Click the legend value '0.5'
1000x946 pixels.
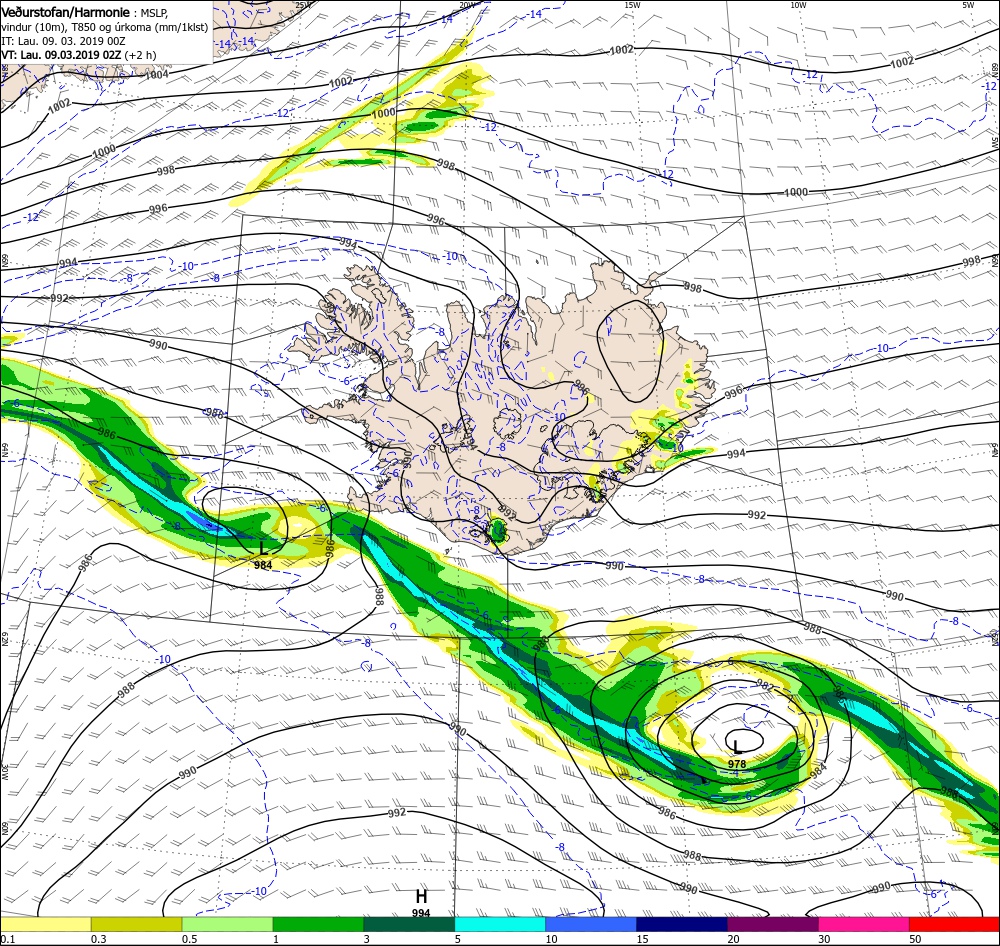click(x=189, y=939)
